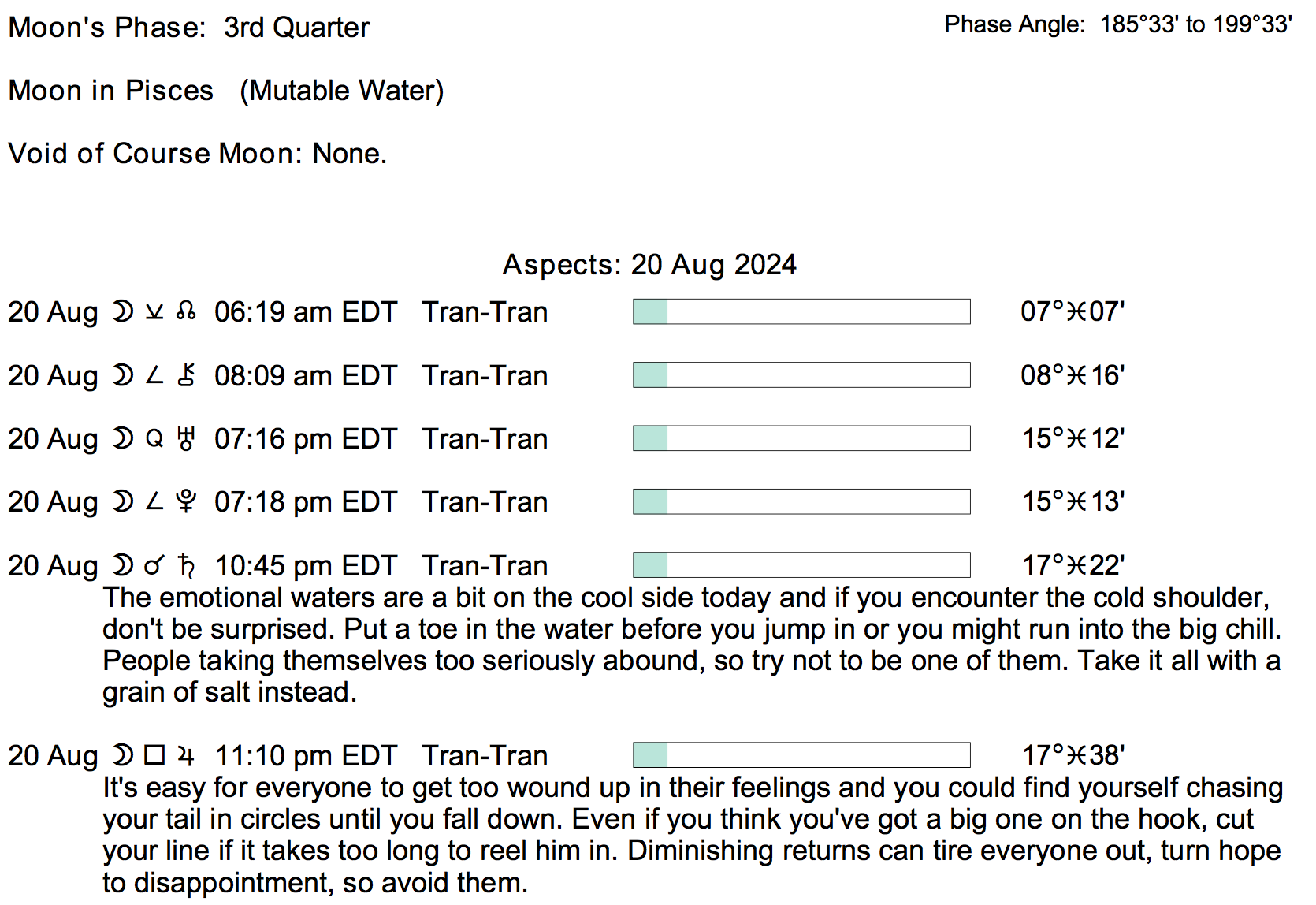Screen dimensions: 1316x905
Task: Click the Jupiter glyph in 11:10 pm row
Action: click(186, 756)
